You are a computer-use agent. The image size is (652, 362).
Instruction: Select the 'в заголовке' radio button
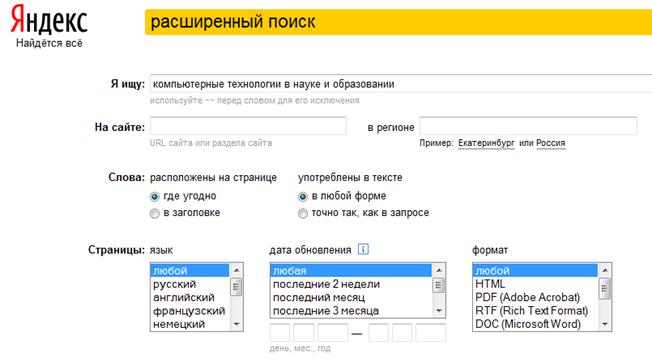[155, 214]
